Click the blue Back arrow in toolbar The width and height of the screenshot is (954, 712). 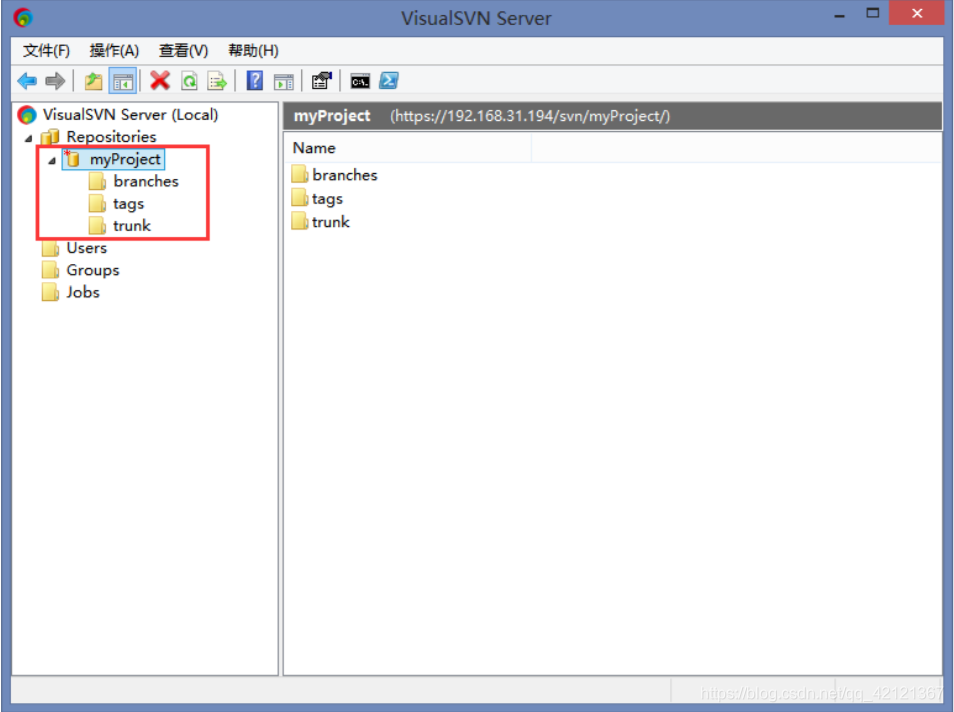pos(27,80)
